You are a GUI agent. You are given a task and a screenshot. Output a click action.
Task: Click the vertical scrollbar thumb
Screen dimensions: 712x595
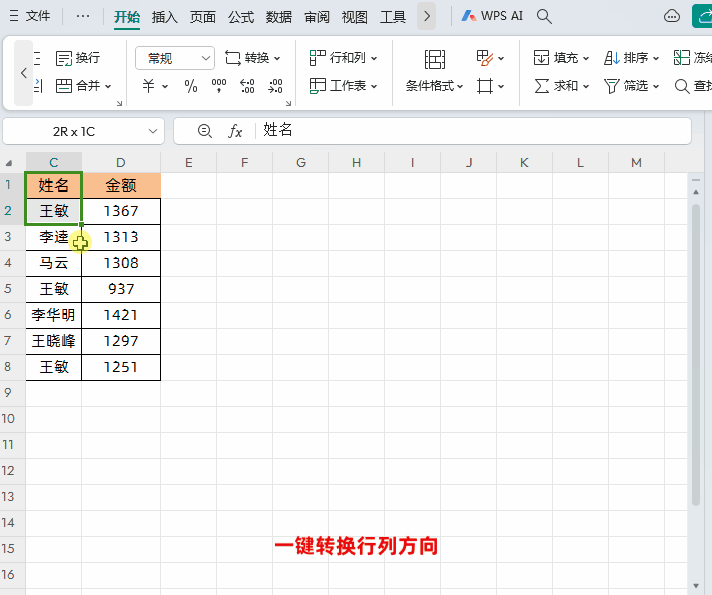[x=696, y=354]
